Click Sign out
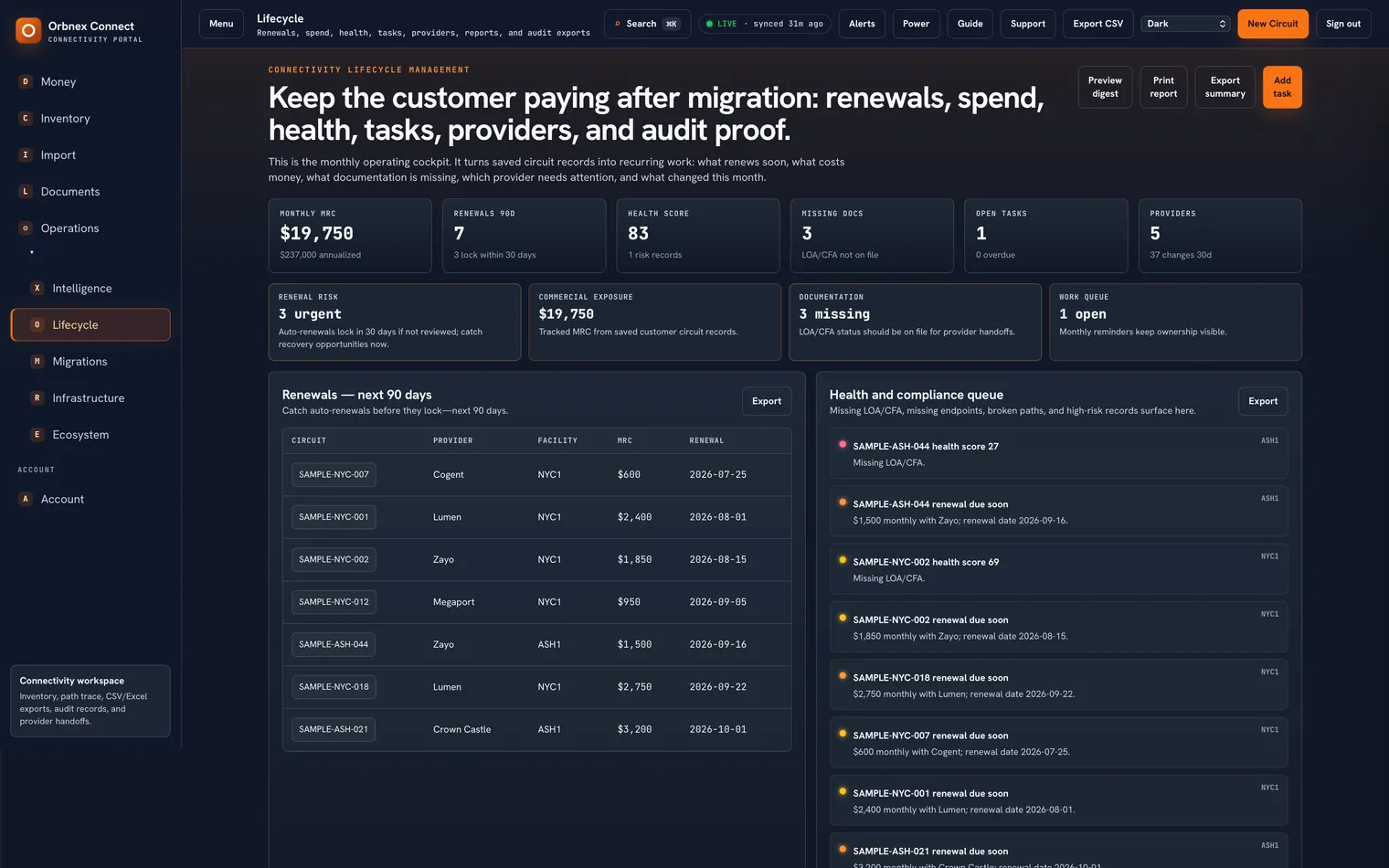Screen dimensions: 1389x868 pos(1343,24)
